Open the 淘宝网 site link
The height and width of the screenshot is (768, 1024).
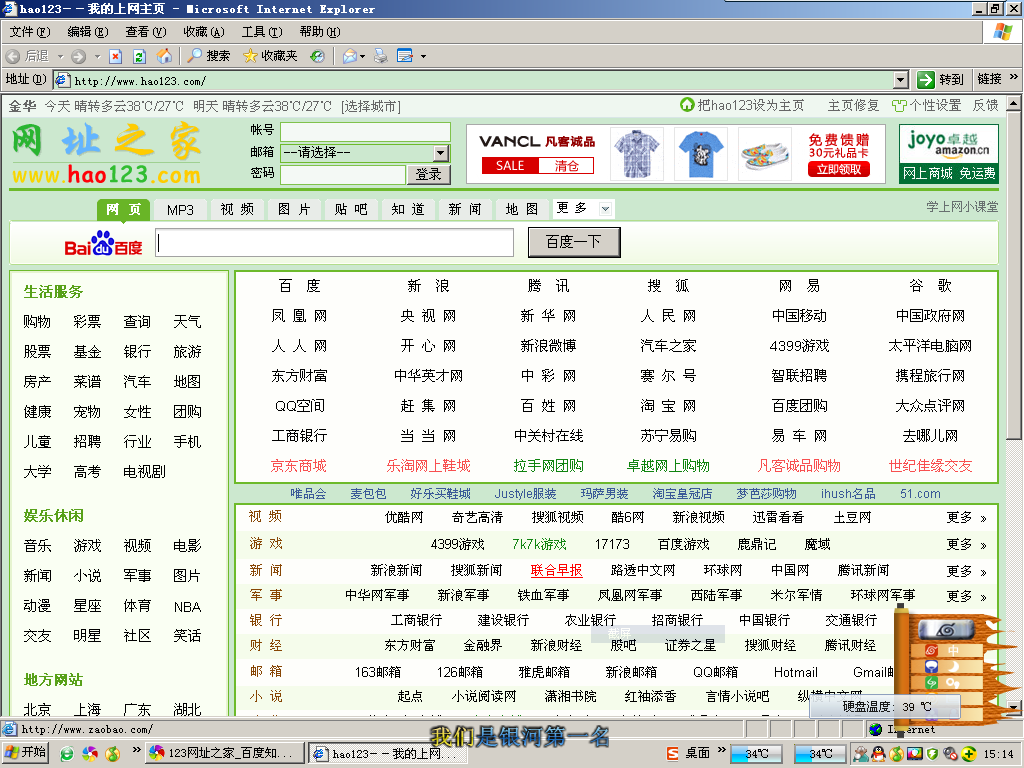click(x=667, y=406)
